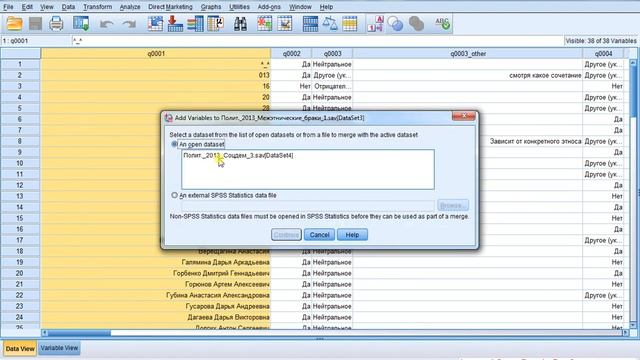Click the Variables info icon
This screenshot has width=640, height=360.
pos(196,24)
